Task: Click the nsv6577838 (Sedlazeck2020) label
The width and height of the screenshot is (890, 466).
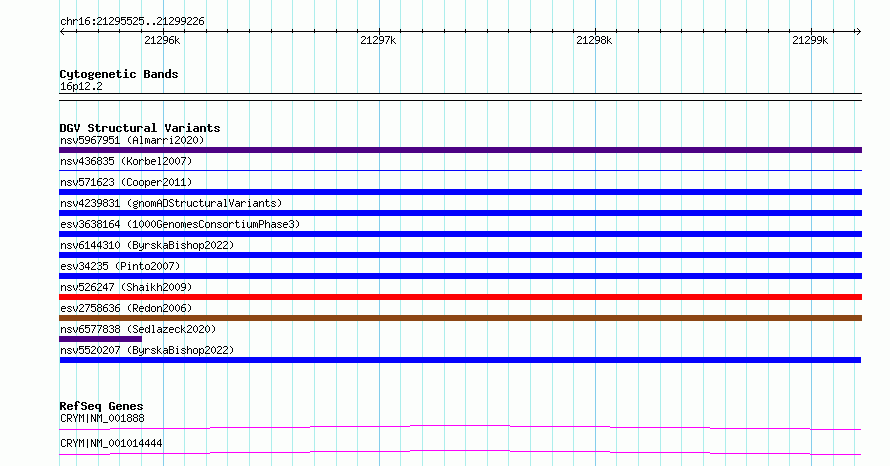Action: point(138,329)
